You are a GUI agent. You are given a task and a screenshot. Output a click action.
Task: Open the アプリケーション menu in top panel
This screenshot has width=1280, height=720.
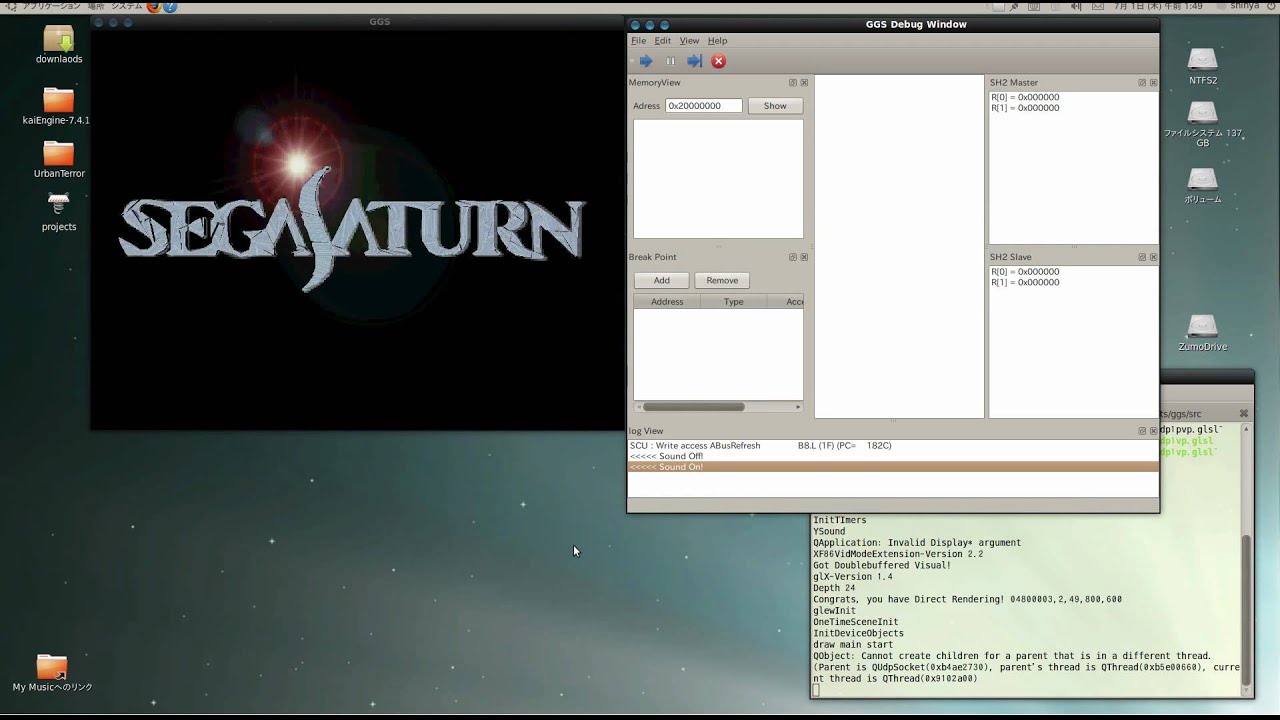[x=51, y=6]
